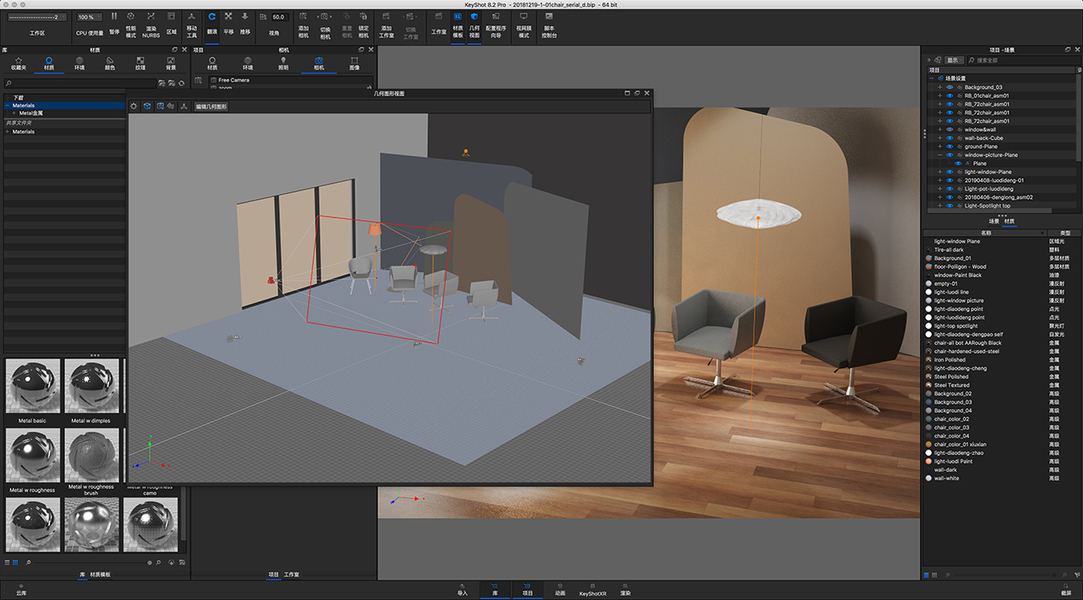
Task: Open KeyShotXR from the bottom bar
Action: 592,590
